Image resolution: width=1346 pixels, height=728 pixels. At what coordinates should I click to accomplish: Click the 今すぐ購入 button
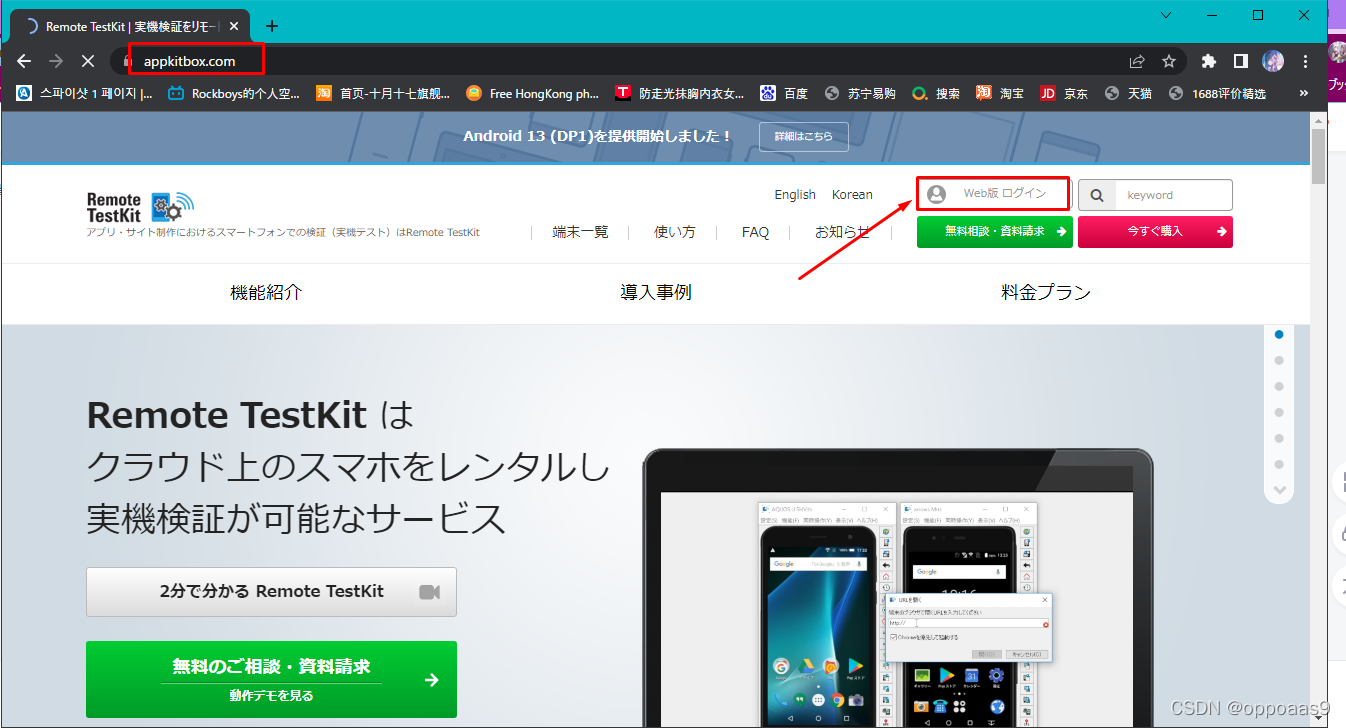tap(1155, 231)
